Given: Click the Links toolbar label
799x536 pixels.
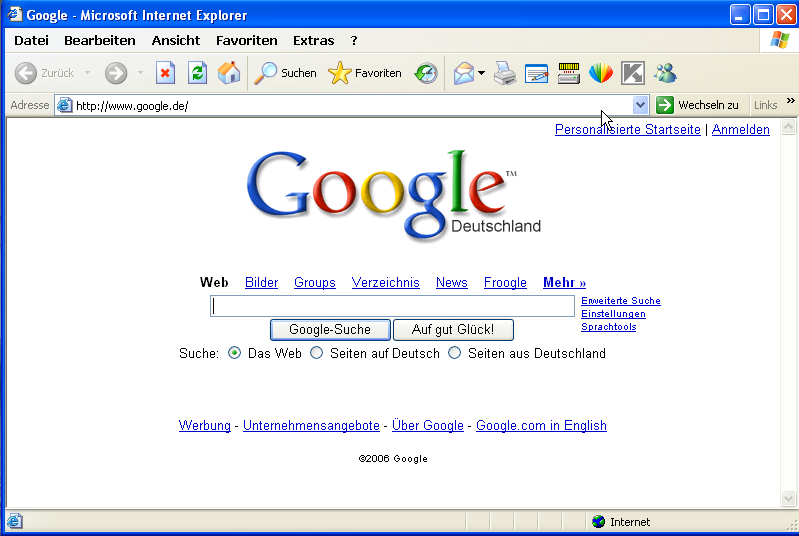Looking at the screenshot, I should pyautogui.click(x=765, y=105).
